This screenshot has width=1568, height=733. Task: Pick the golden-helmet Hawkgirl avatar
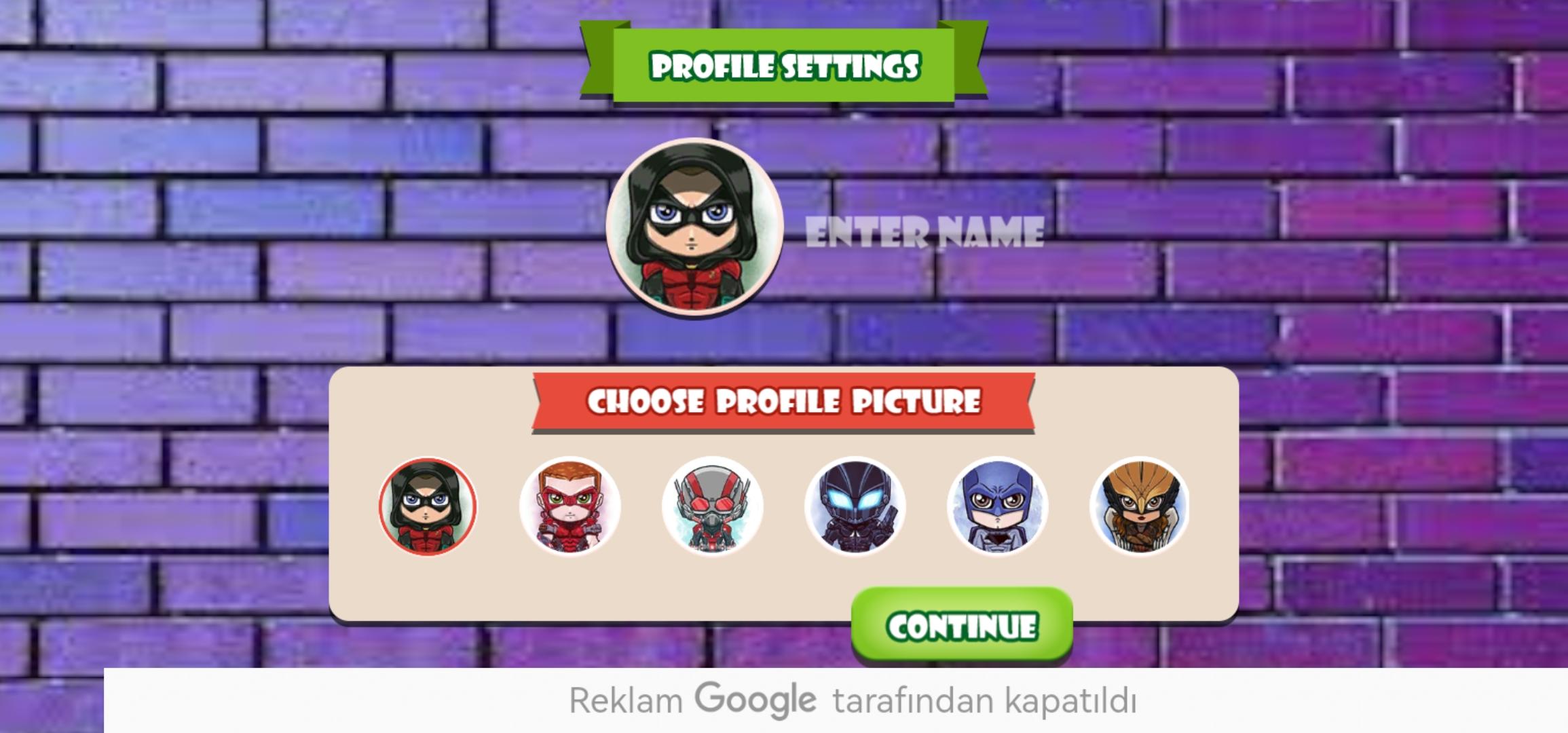[1140, 506]
